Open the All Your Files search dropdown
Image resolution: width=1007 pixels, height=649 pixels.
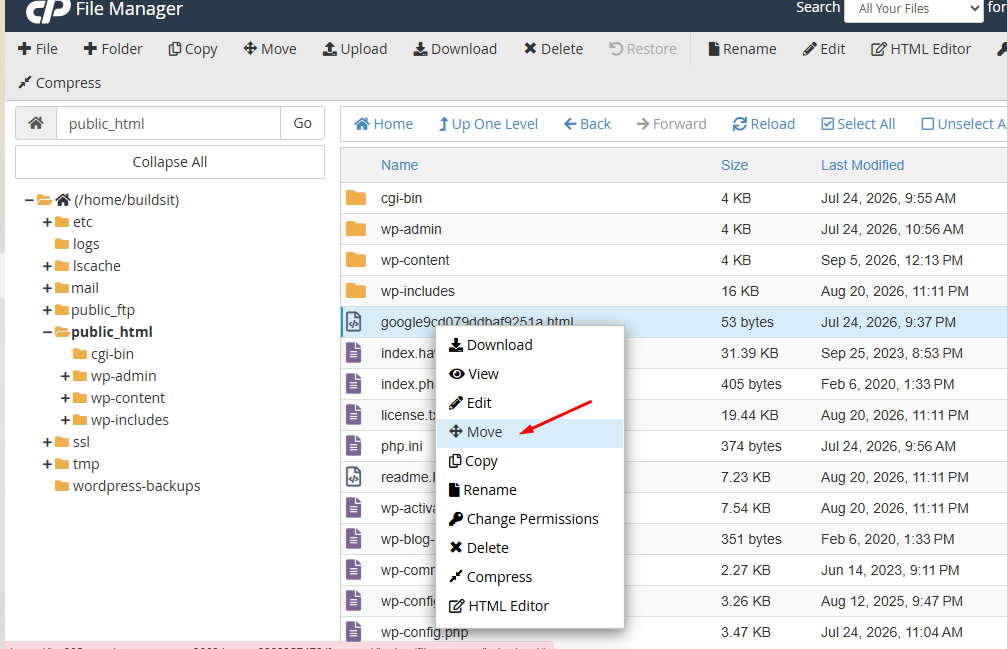coord(913,9)
